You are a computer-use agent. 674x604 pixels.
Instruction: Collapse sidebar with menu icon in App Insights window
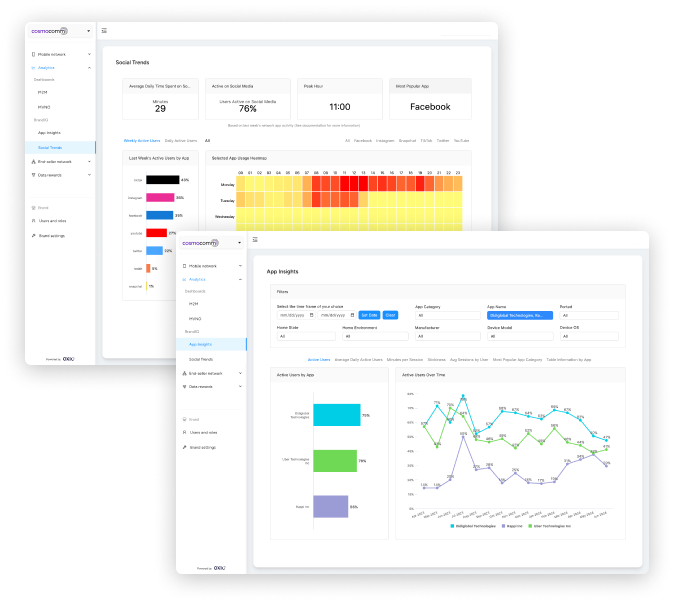(x=255, y=239)
